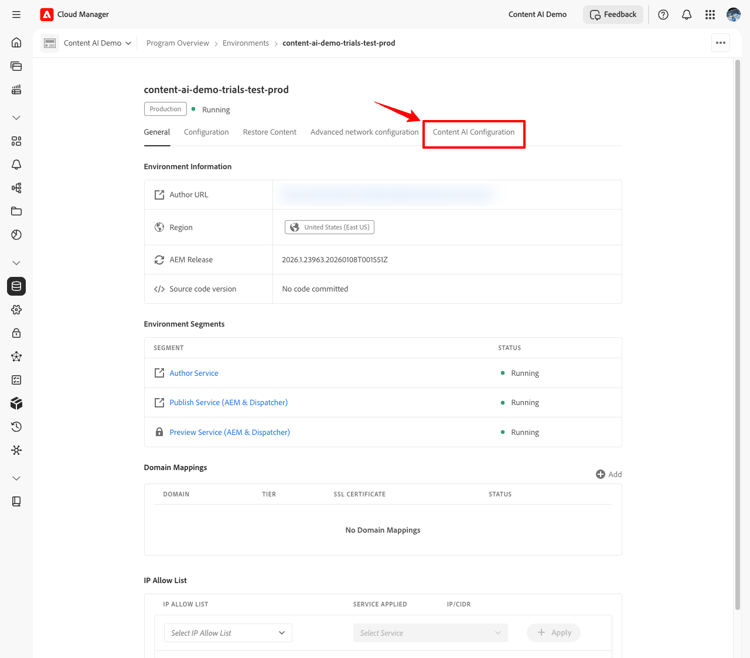Open the padlock icon in the left sidebar
Viewport: 750px width, 658px height.
point(16,333)
